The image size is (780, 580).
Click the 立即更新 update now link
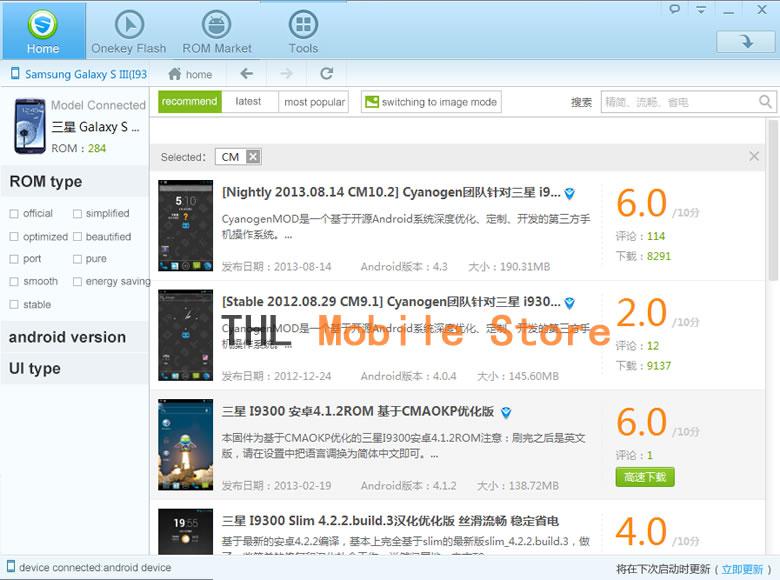click(742, 569)
